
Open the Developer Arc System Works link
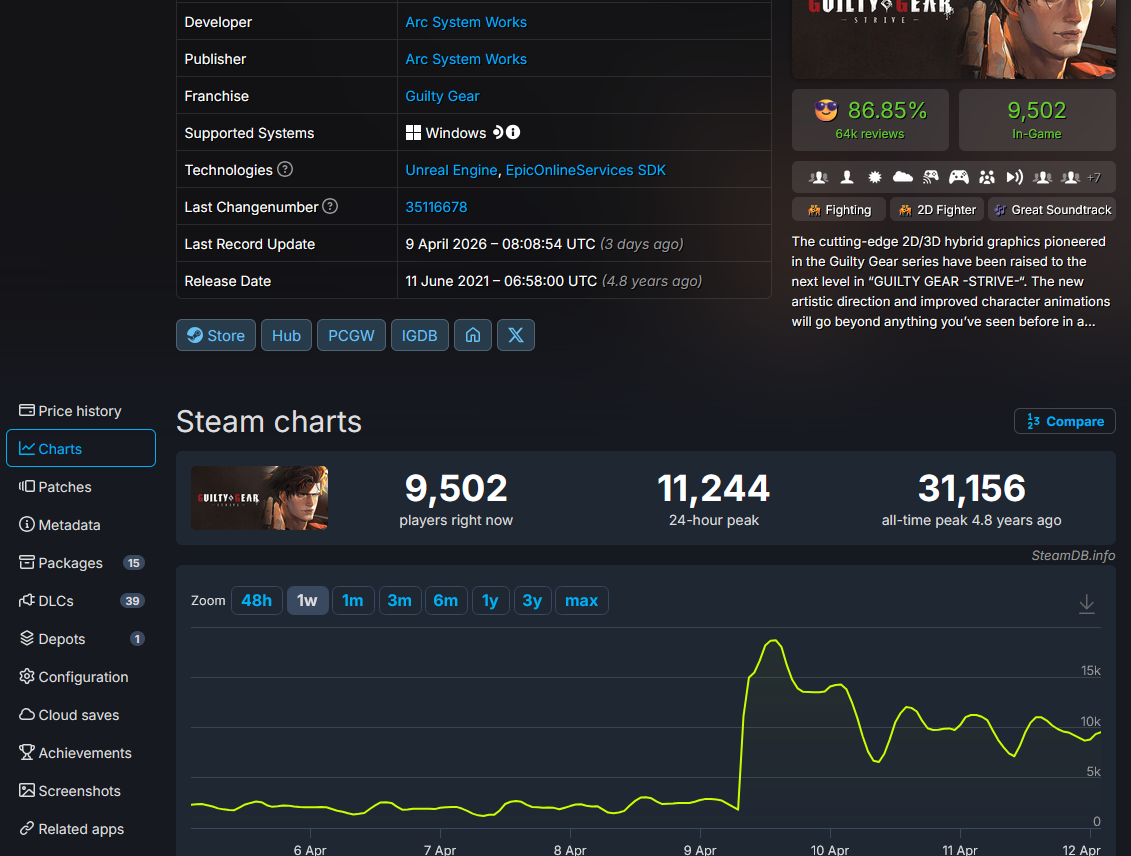click(466, 22)
